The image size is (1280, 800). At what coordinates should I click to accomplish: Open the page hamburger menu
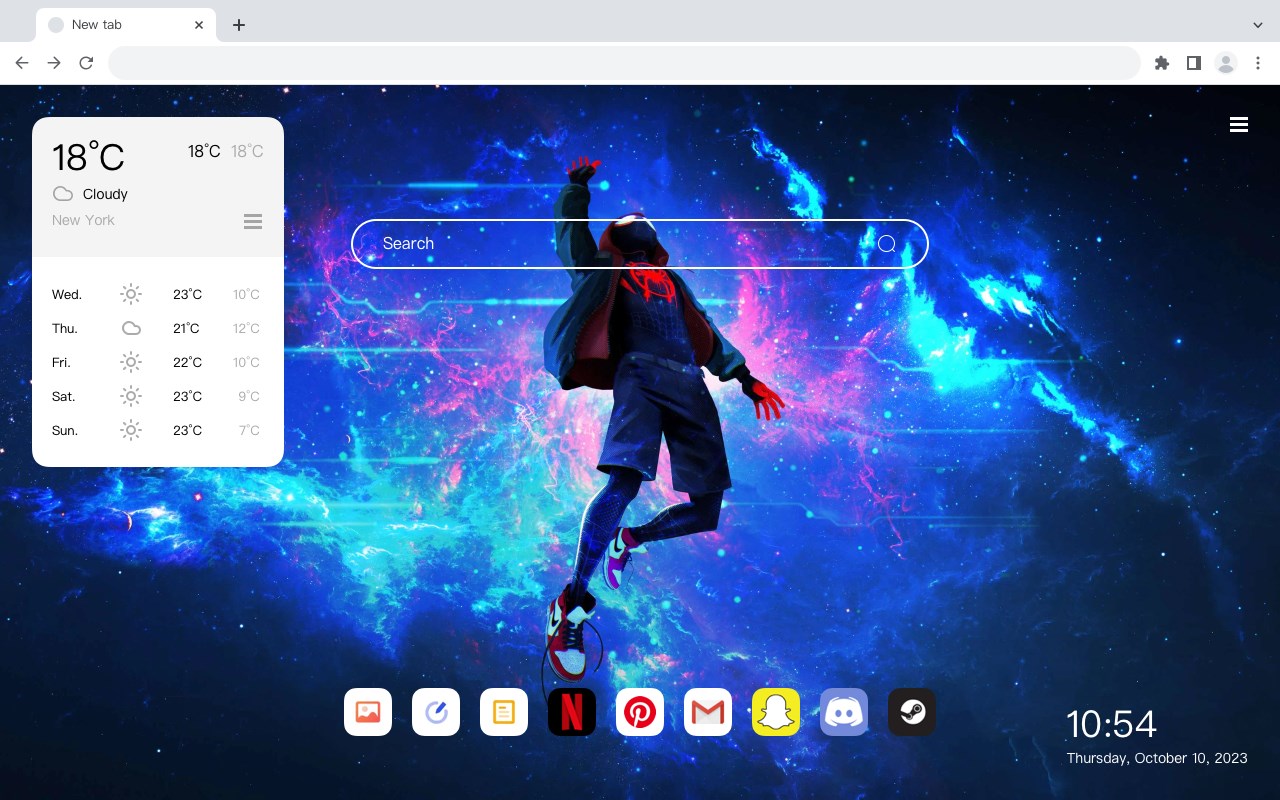(1239, 124)
